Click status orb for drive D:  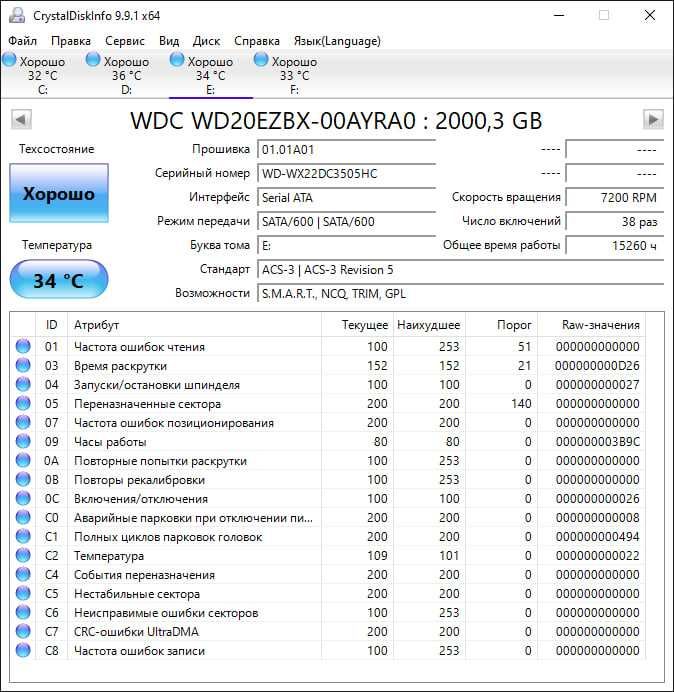point(93,60)
